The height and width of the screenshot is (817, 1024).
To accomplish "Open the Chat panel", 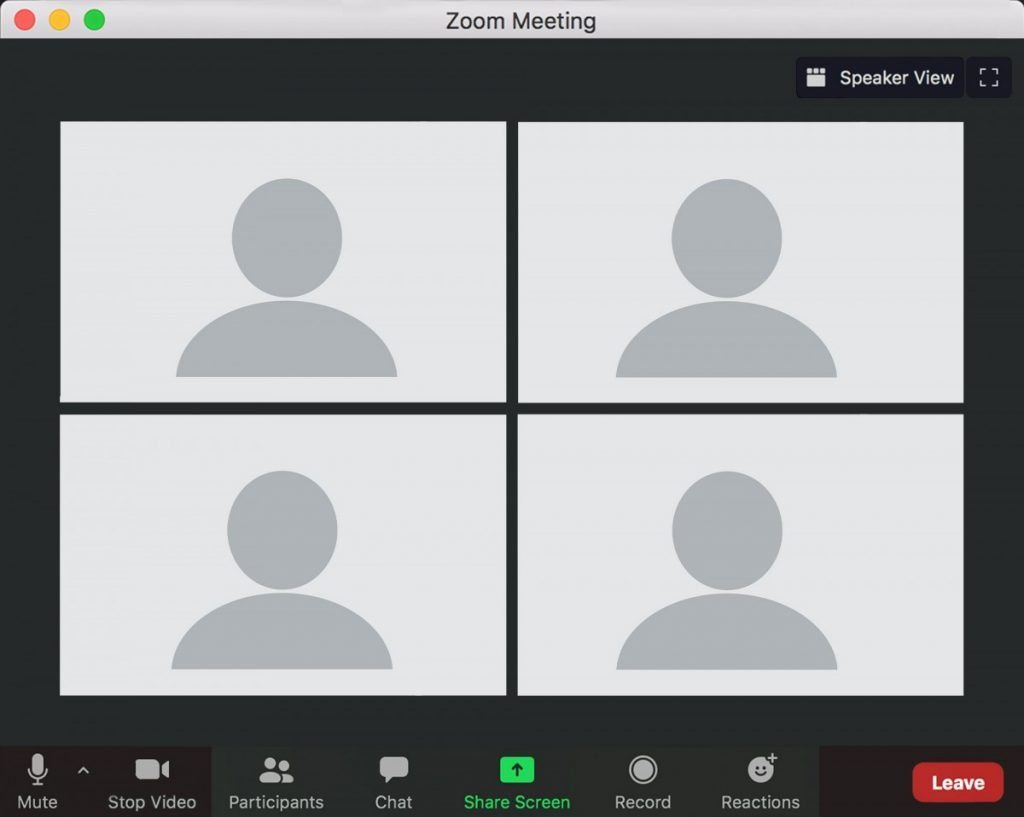I will click(393, 780).
